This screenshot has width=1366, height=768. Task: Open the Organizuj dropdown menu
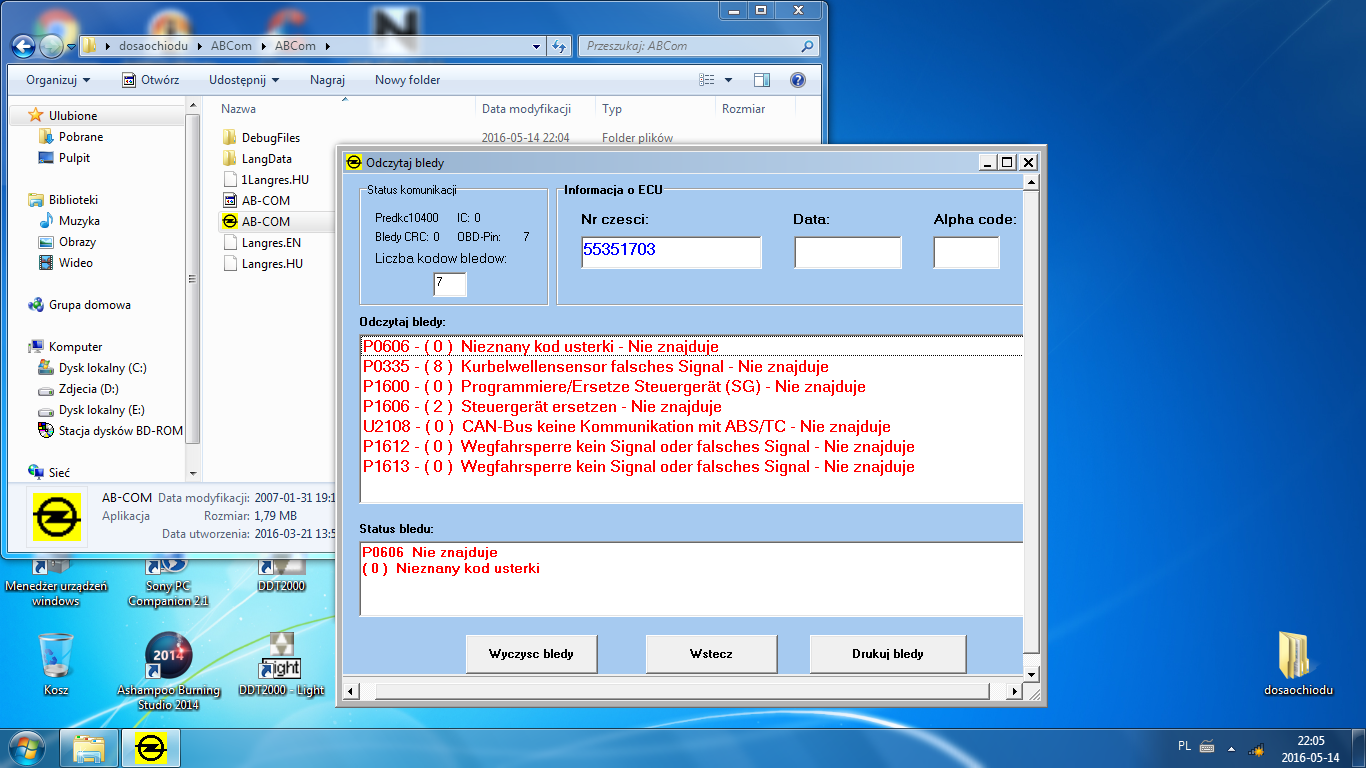click(58, 80)
